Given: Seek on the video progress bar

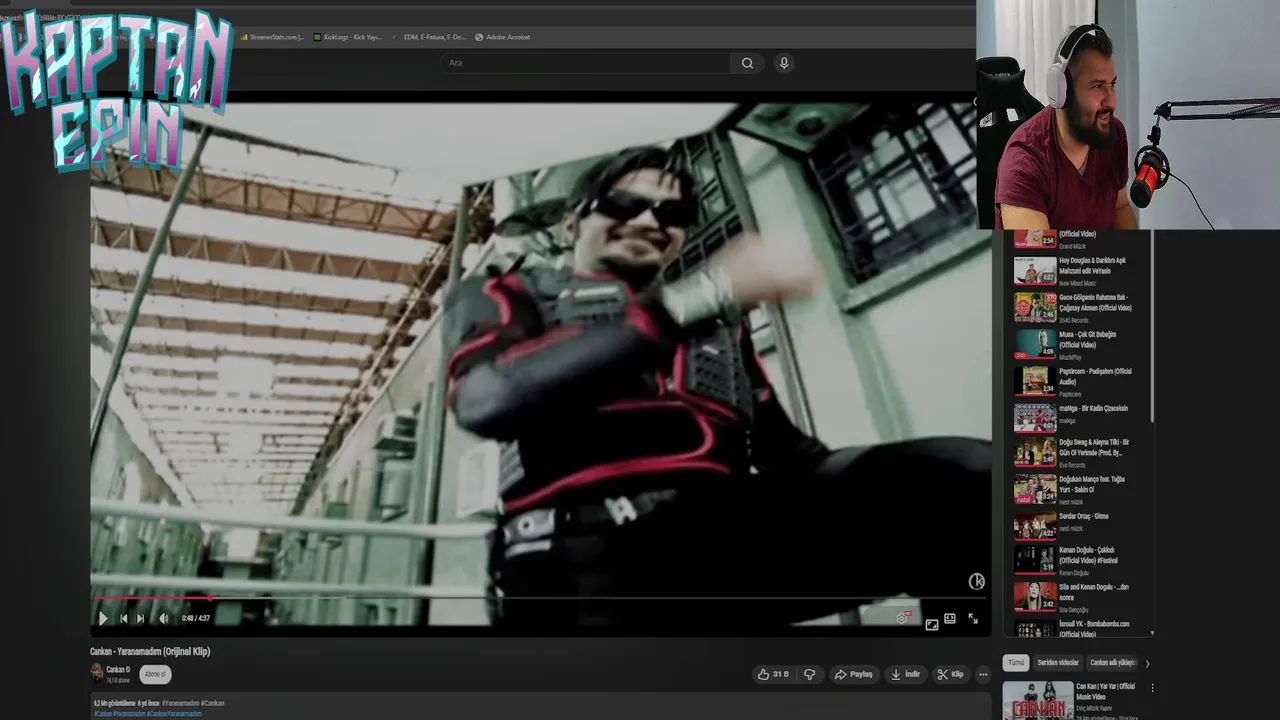Looking at the screenshot, I should [540, 598].
